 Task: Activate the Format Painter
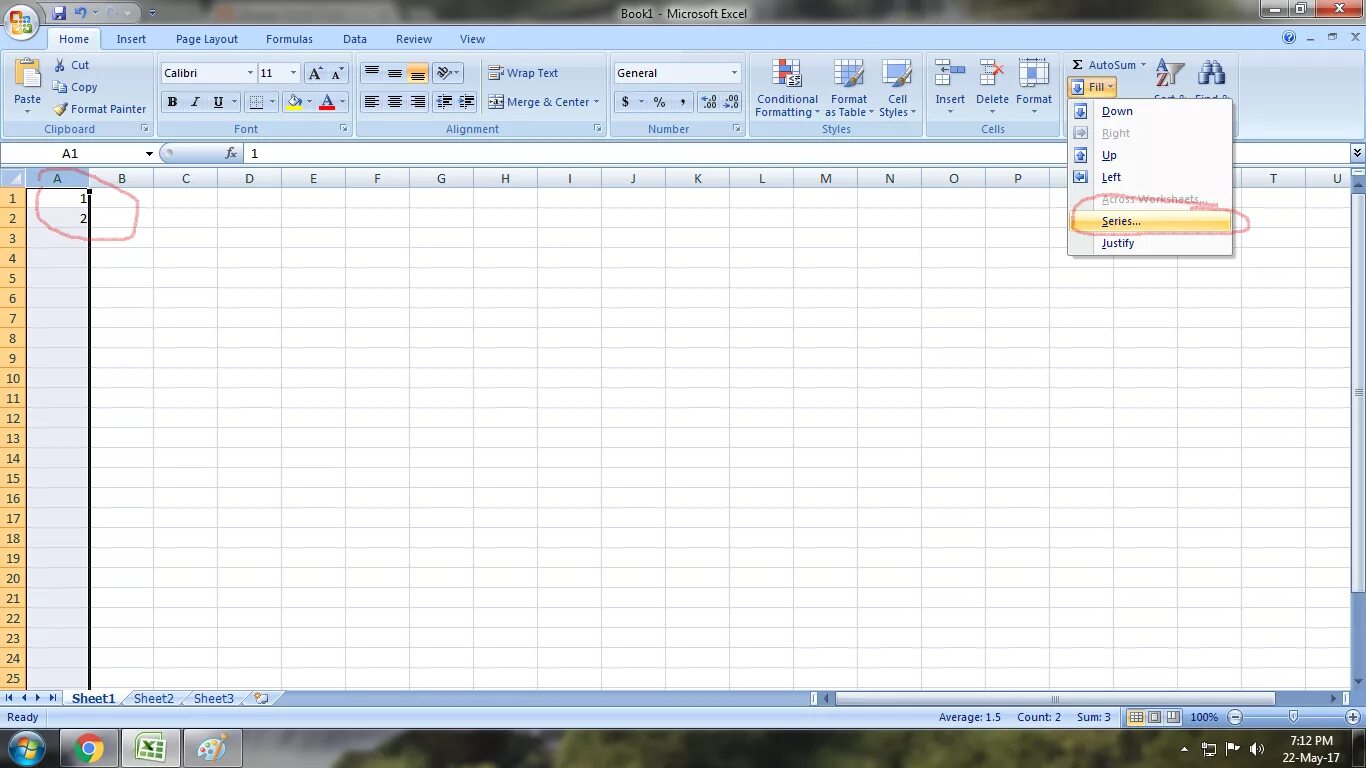click(x=99, y=109)
